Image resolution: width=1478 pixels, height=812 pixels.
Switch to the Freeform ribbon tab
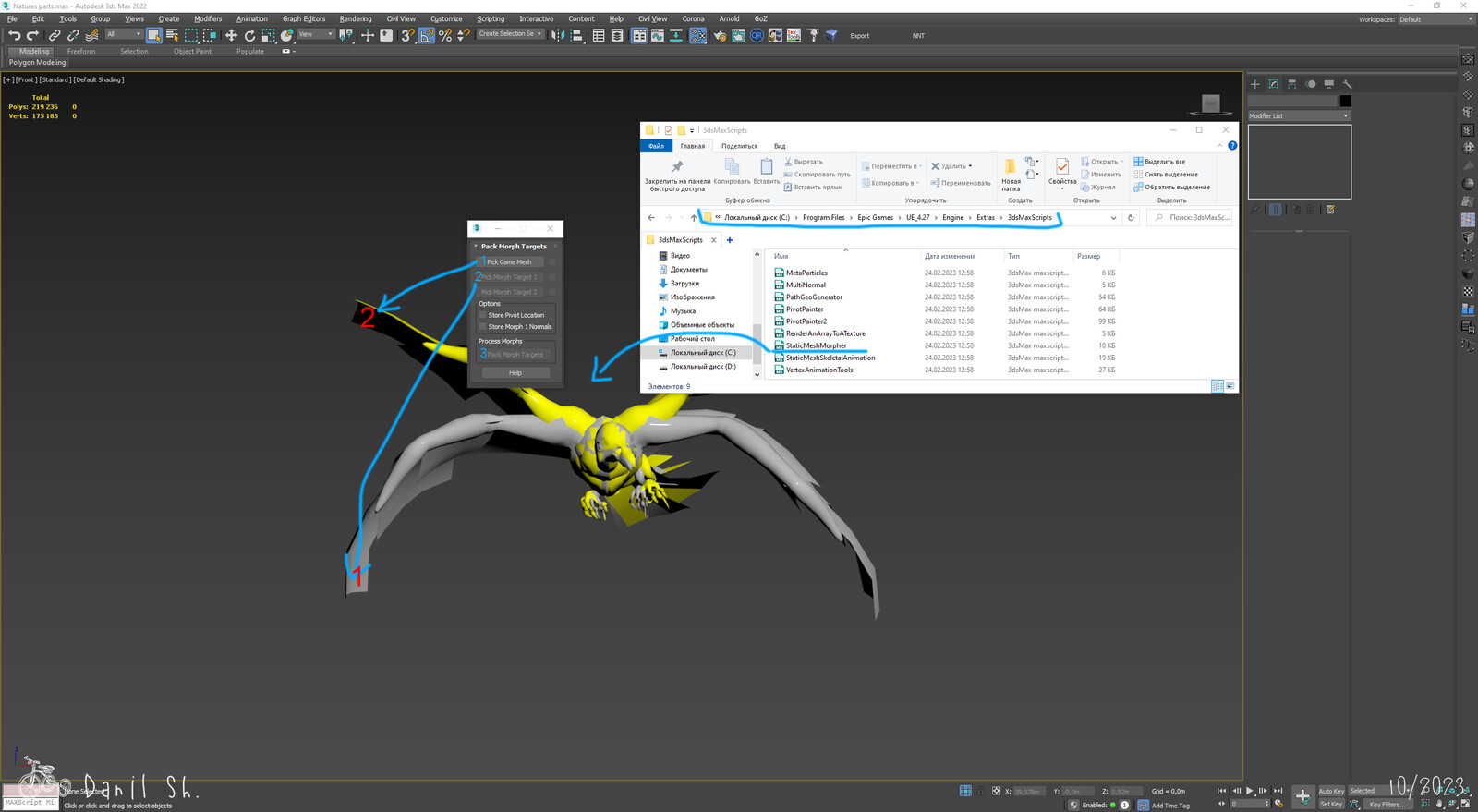(x=81, y=52)
